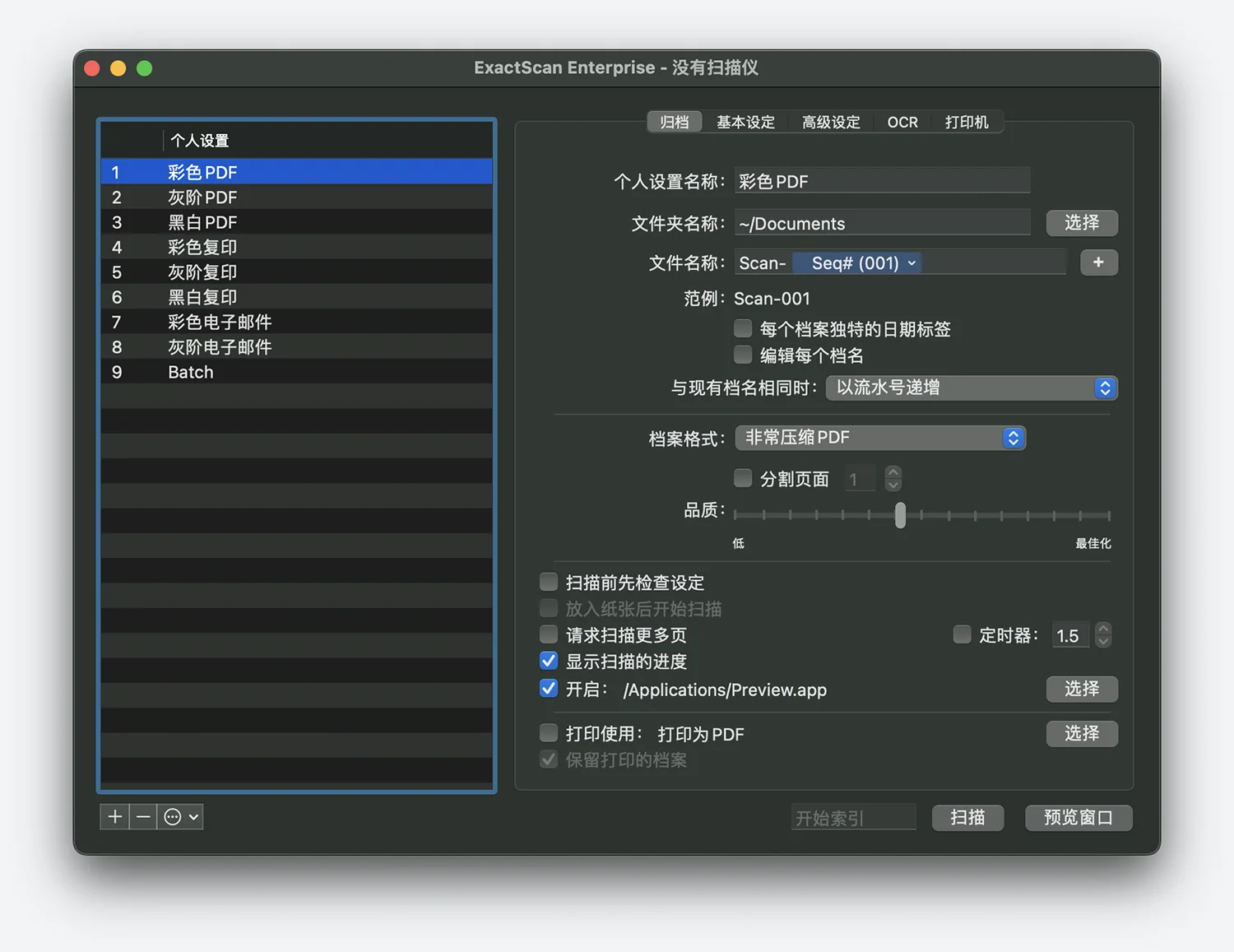Uncheck open with Preview.app checkbox
The image size is (1234, 952).
[549, 688]
